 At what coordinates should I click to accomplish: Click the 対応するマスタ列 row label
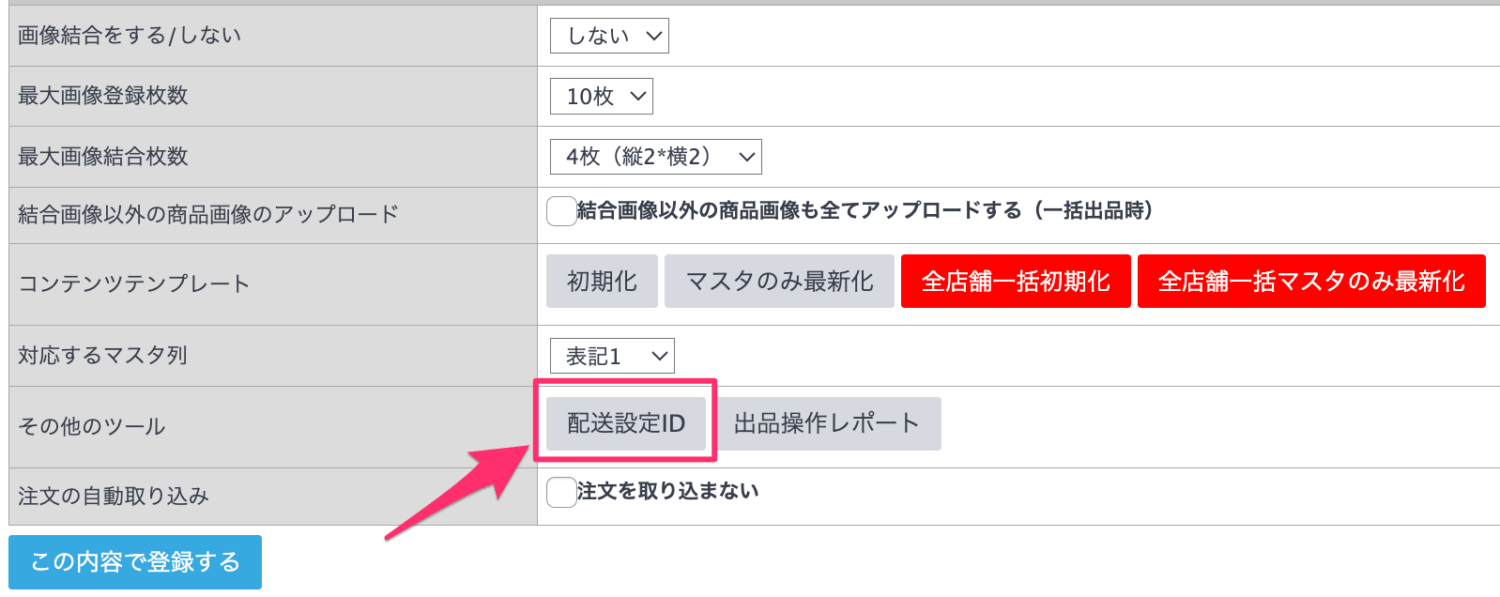(x=103, y=355)
